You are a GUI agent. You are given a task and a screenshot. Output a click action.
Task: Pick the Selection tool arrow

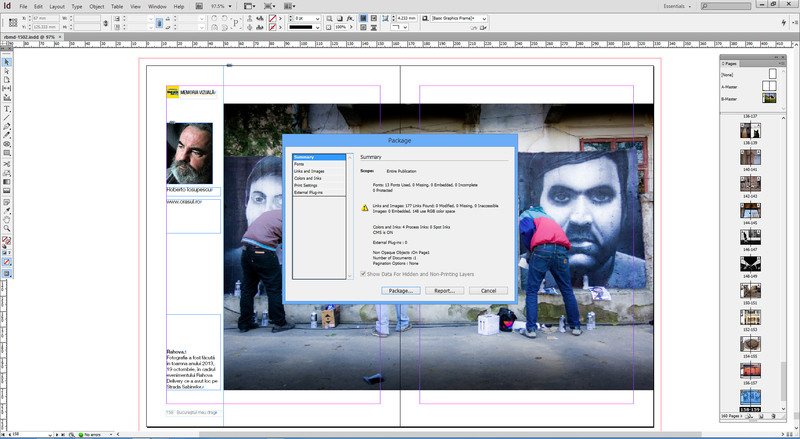[x=6, y=62]
